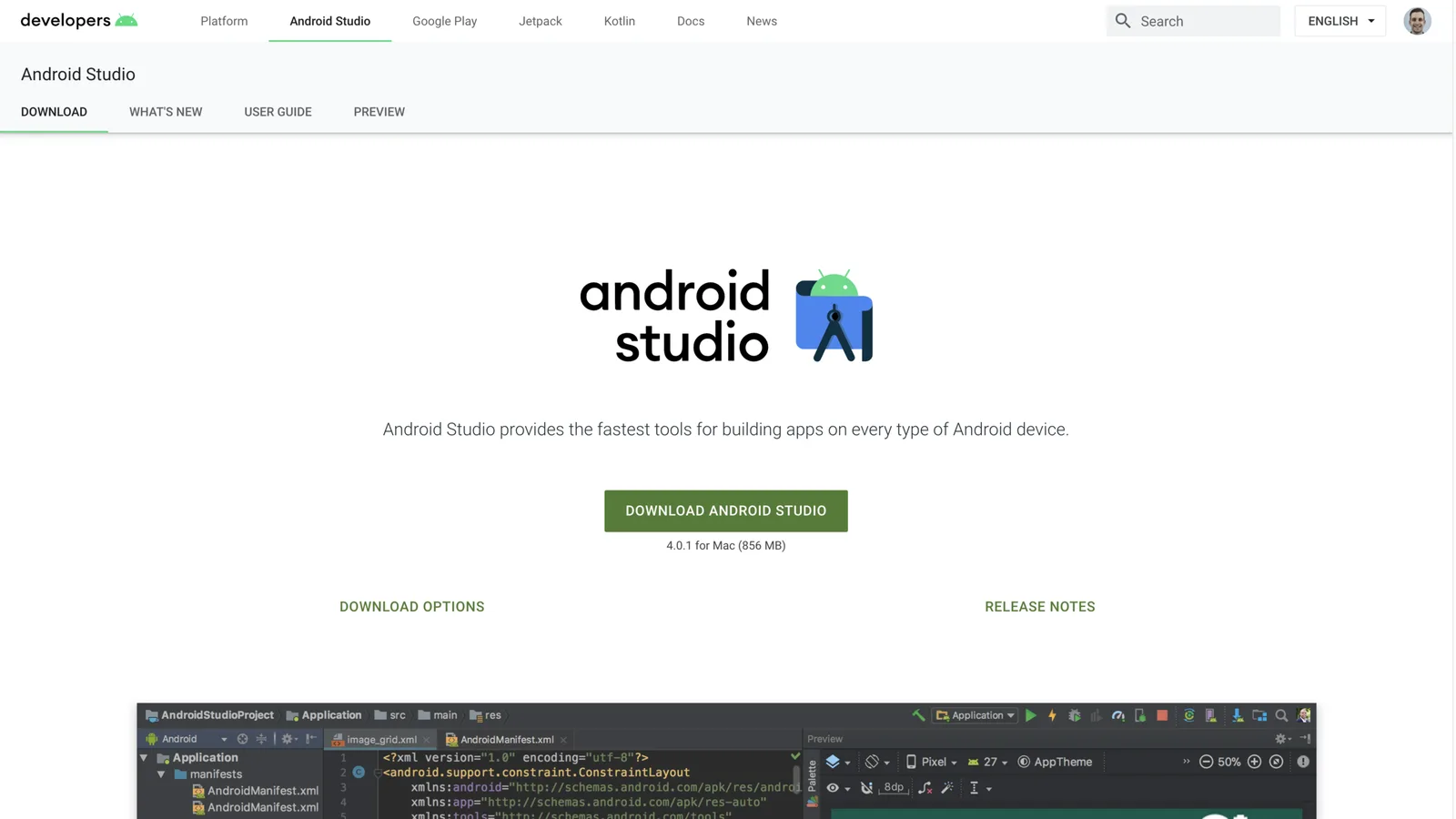The image size is (1456, 819).
Task: Click the Project Structure icon in IDE toolbar
Action: (1259, 715)
